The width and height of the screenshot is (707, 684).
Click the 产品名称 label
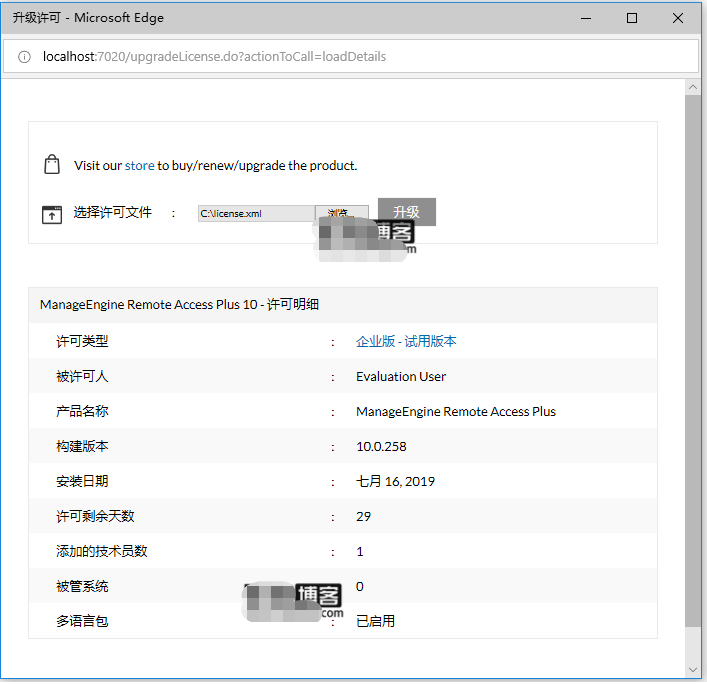(x=82, y=411)
